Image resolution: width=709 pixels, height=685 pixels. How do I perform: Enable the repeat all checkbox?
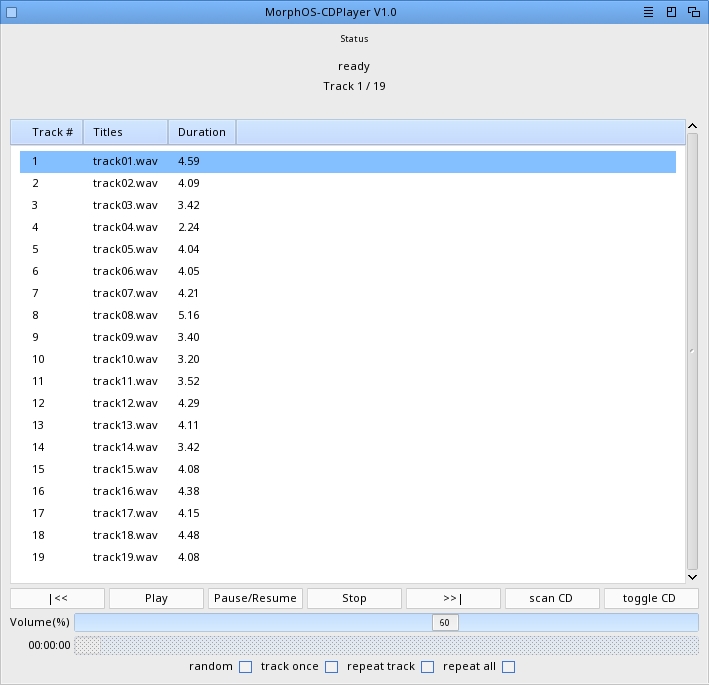[509, 667]
